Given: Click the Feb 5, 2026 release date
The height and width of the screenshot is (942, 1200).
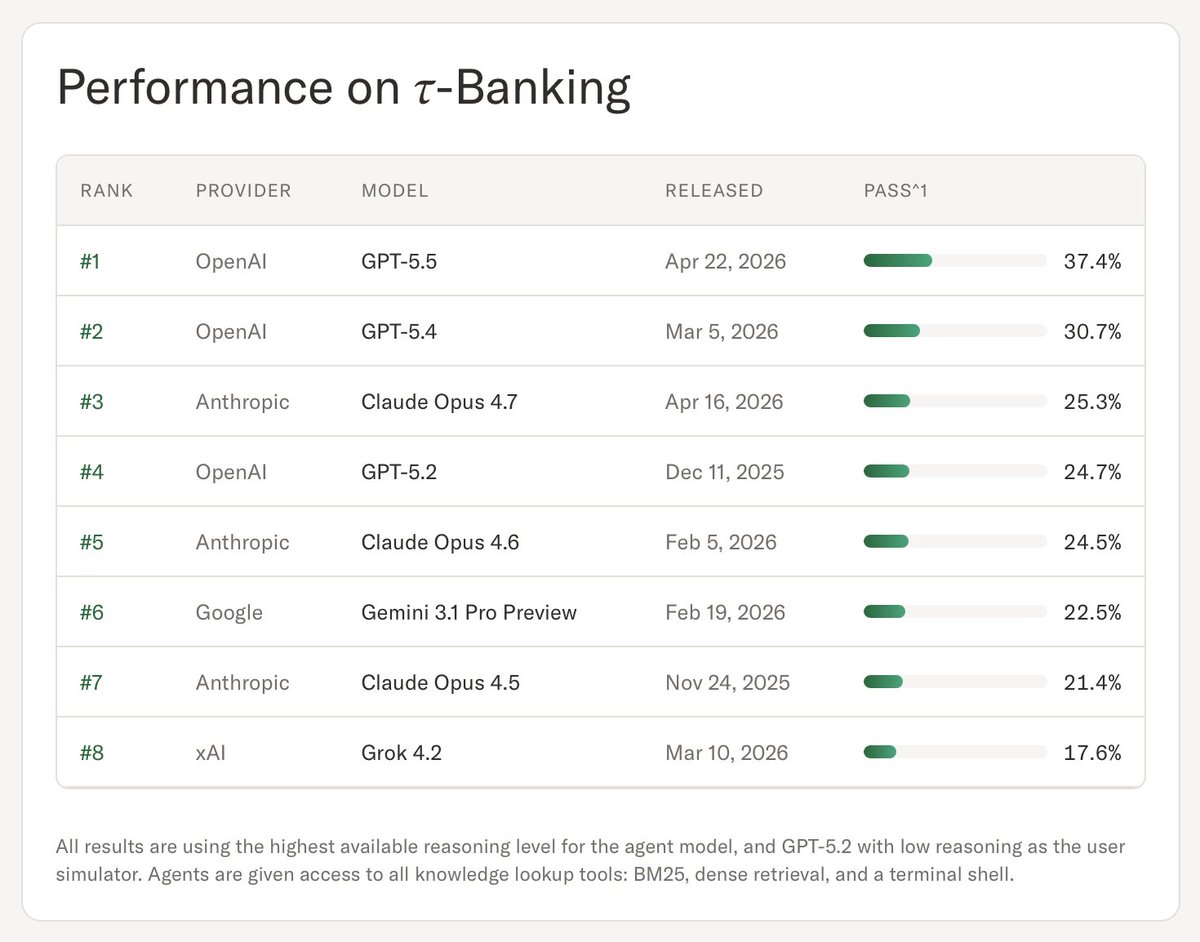Looking at the screenshot, I should point(721,542).
